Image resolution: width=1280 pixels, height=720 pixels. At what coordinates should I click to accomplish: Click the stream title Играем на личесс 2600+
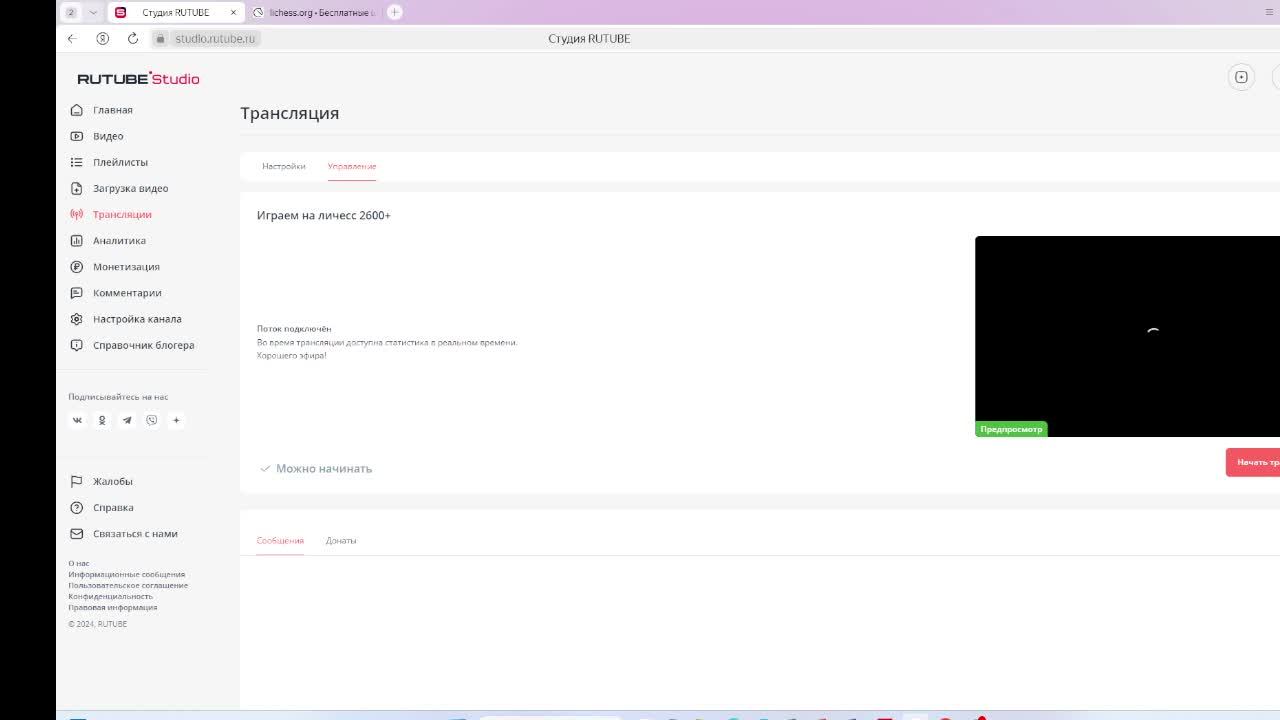[x=324, y=215]
